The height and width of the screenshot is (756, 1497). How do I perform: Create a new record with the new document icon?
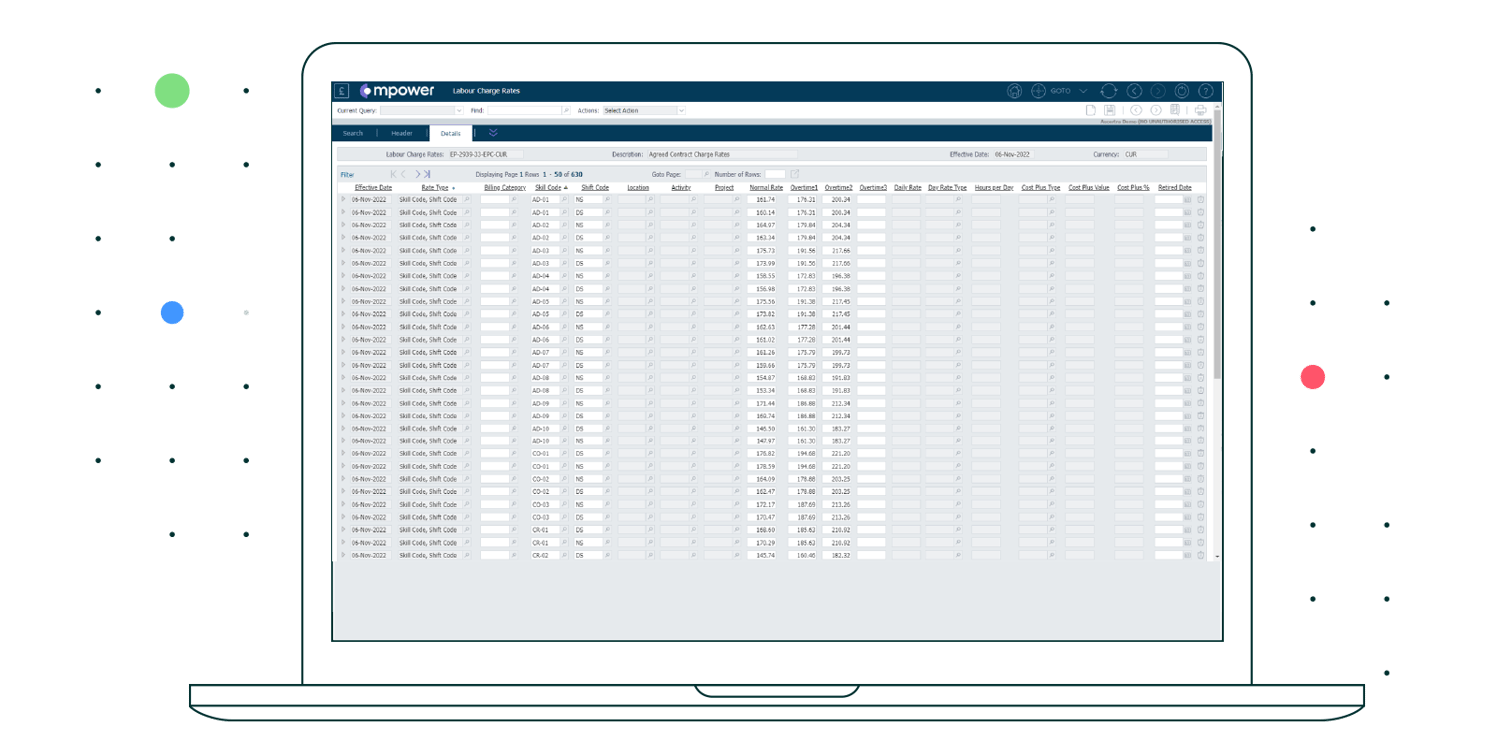(x=1091, y=109)
